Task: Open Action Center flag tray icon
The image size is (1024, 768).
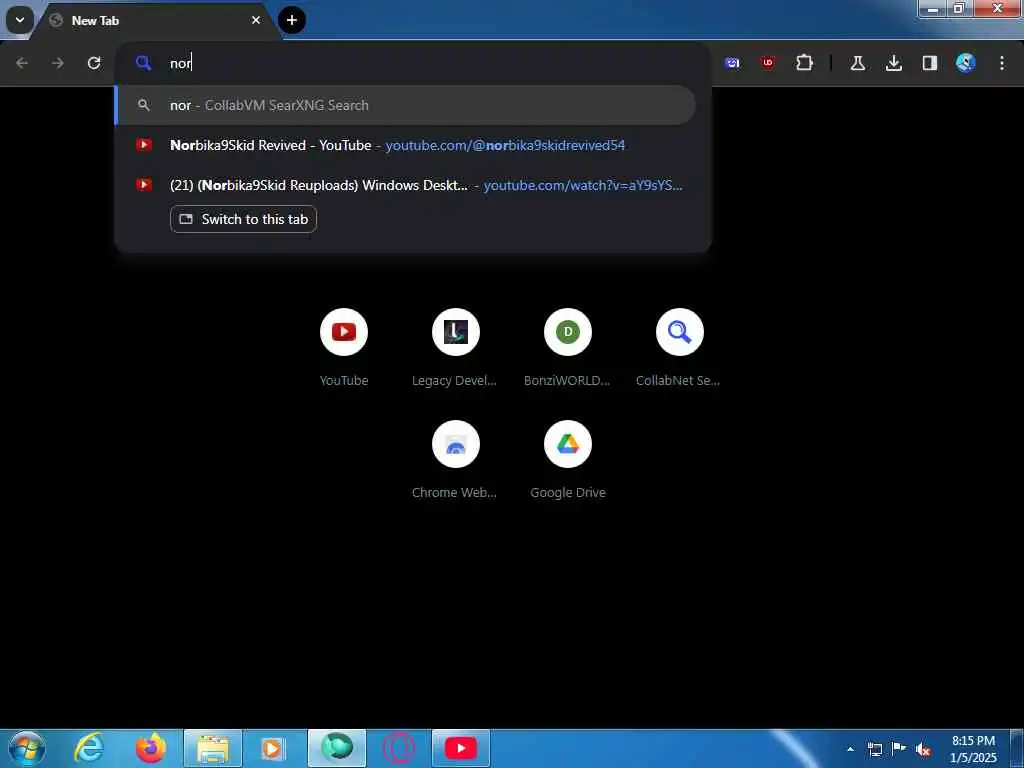Action: pos(899,749)
